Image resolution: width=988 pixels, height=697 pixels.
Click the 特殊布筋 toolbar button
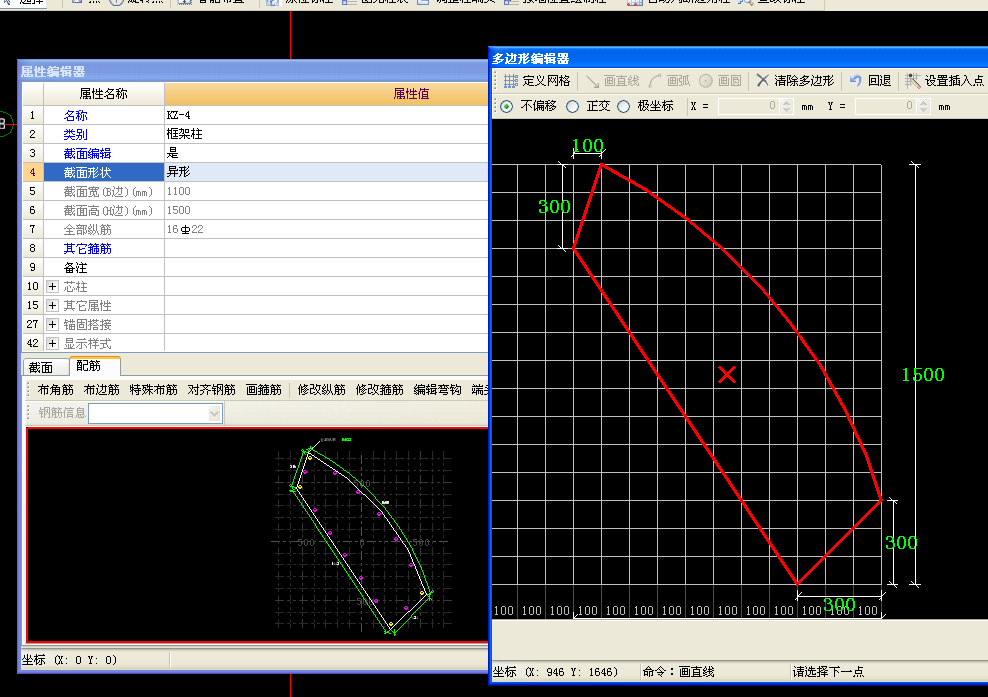[153, 390]
